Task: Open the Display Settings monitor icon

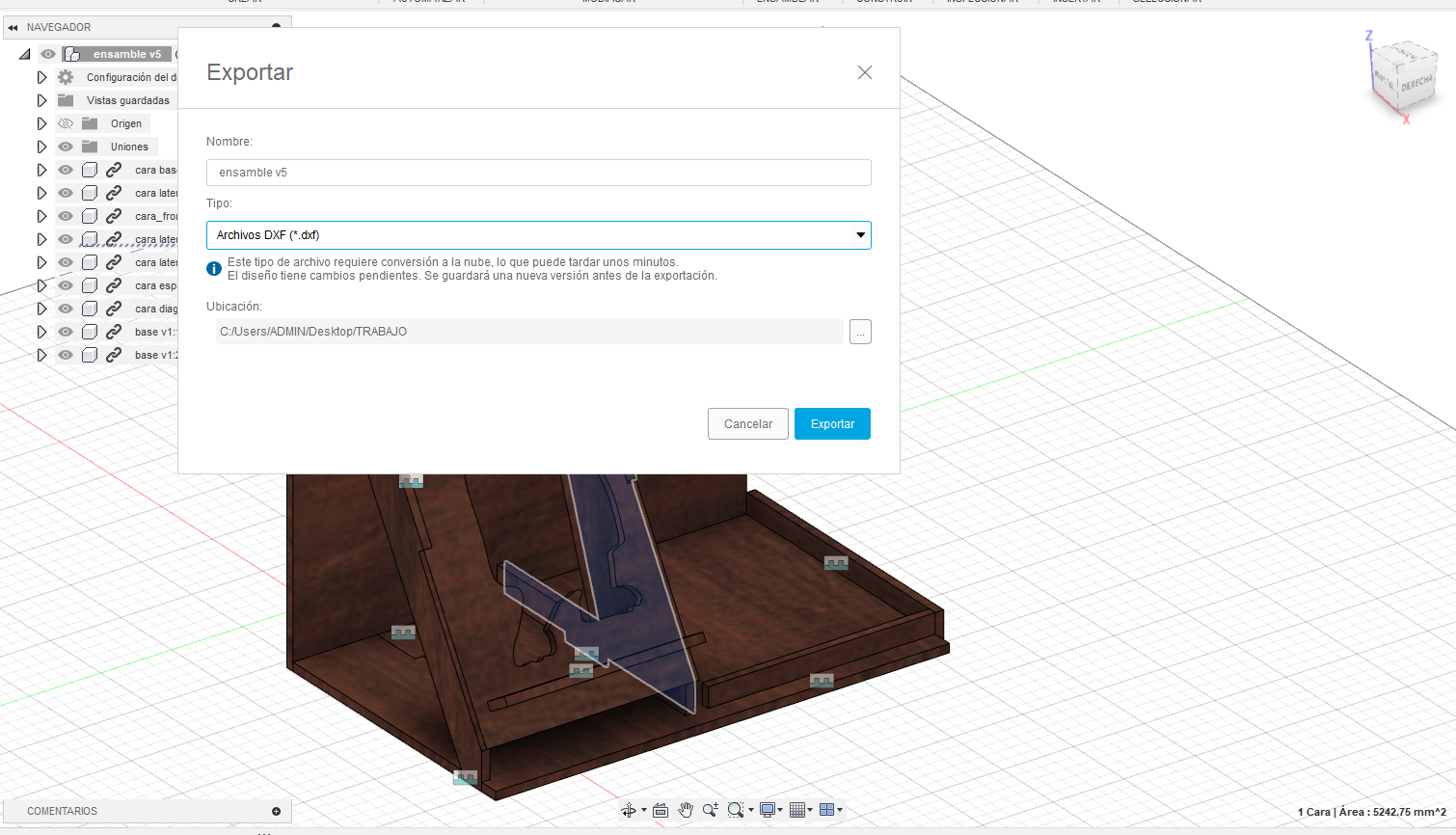Action: coord(768,810)
